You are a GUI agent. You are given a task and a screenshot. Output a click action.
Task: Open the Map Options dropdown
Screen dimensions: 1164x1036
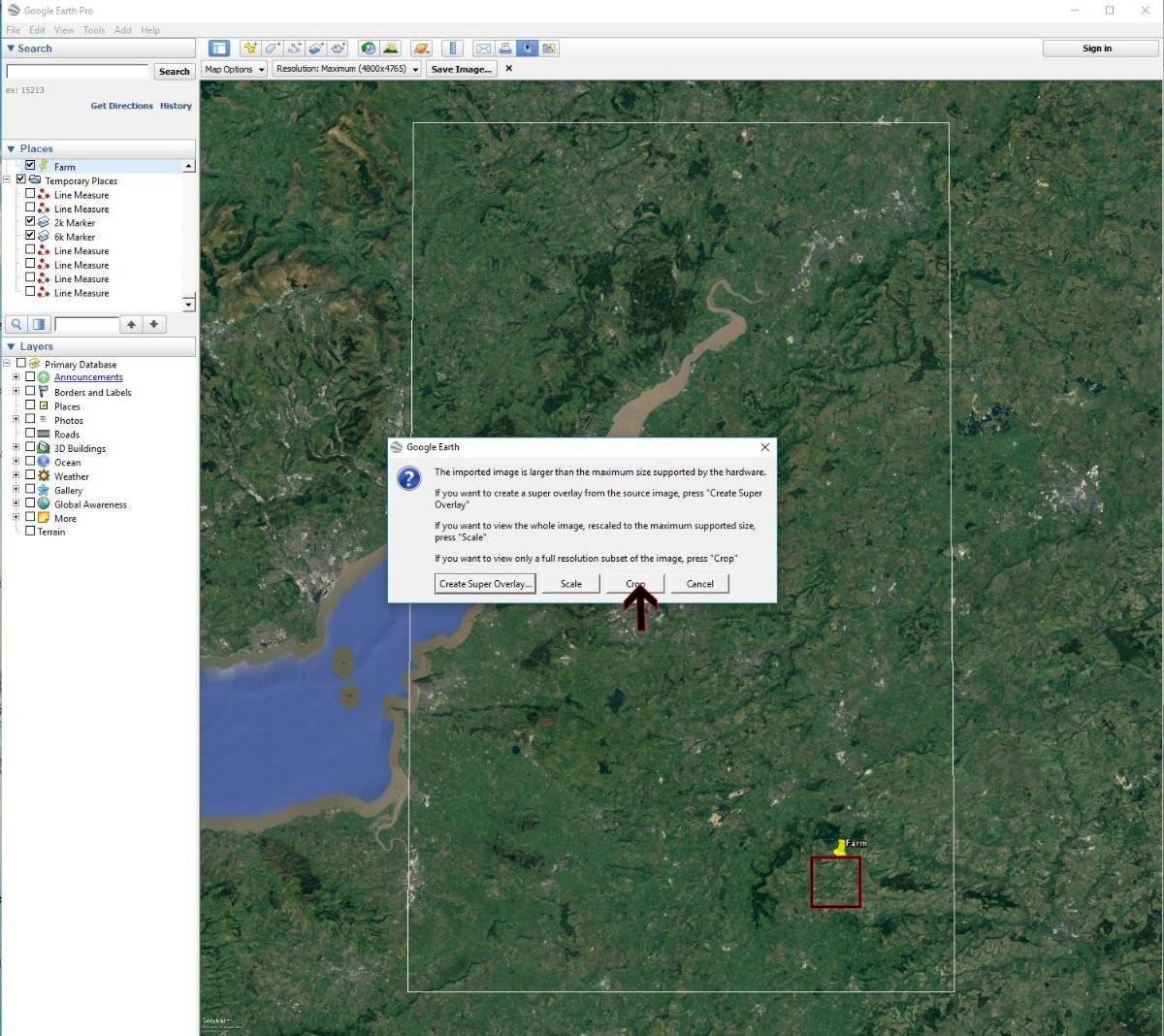pos(234,69)
